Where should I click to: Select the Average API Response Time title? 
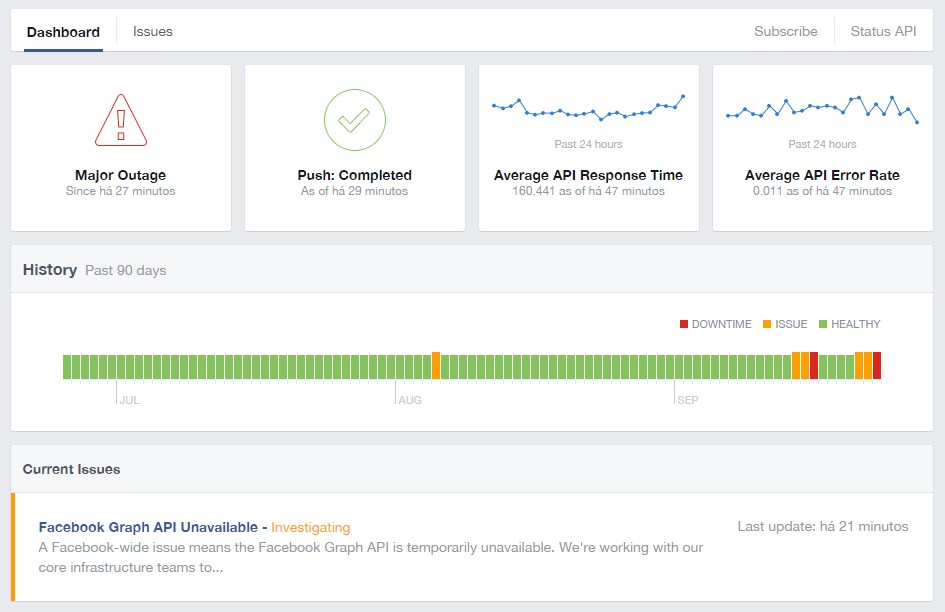(x=588, y=175)
